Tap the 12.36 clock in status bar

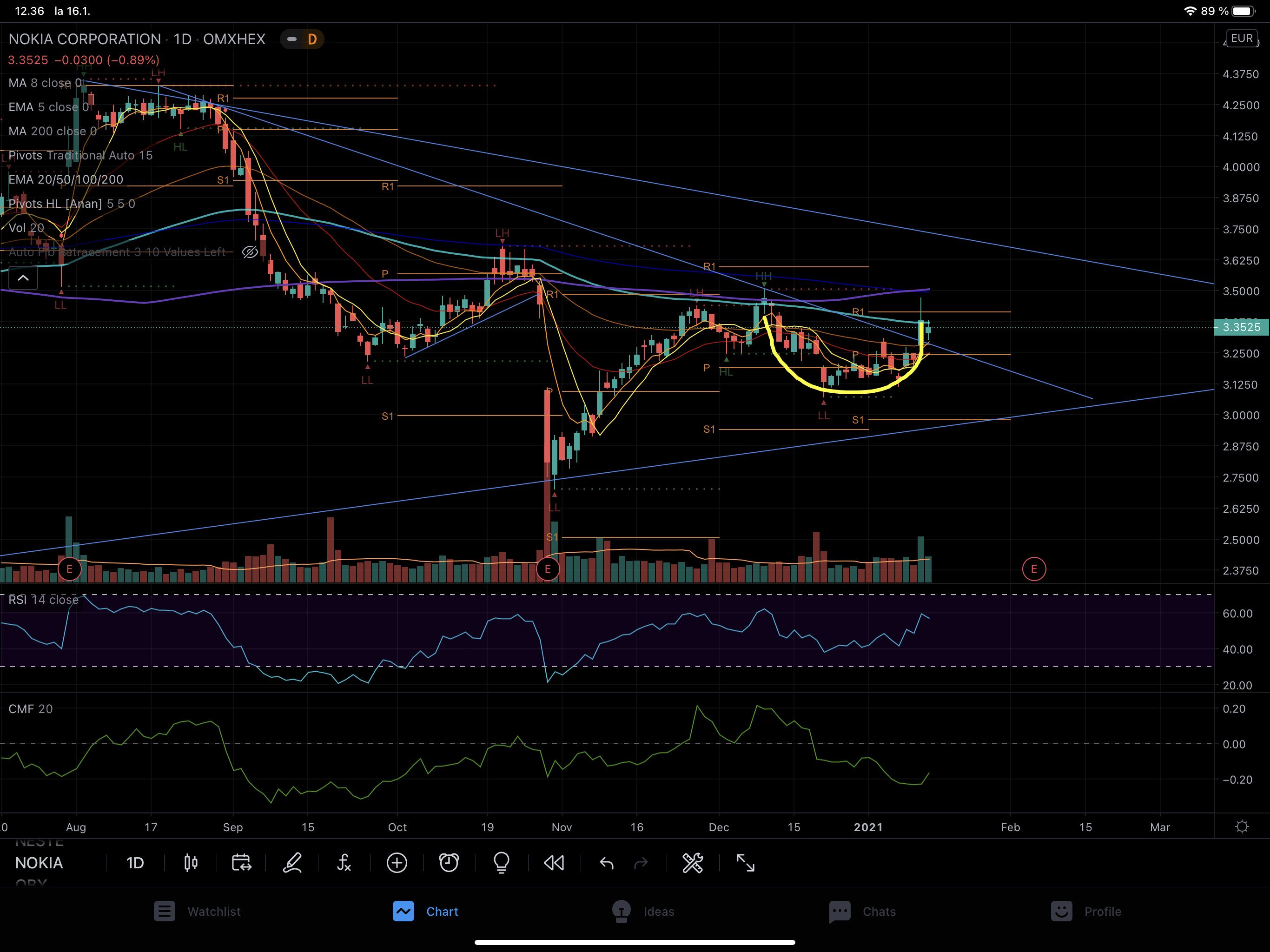[x=29, y=11]
